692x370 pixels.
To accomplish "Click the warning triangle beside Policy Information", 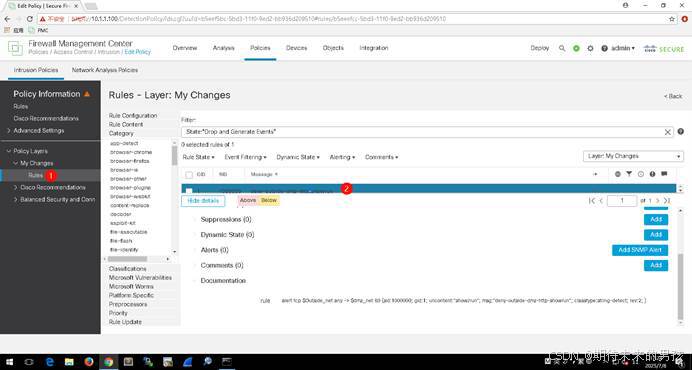I will tap(87, 94).
